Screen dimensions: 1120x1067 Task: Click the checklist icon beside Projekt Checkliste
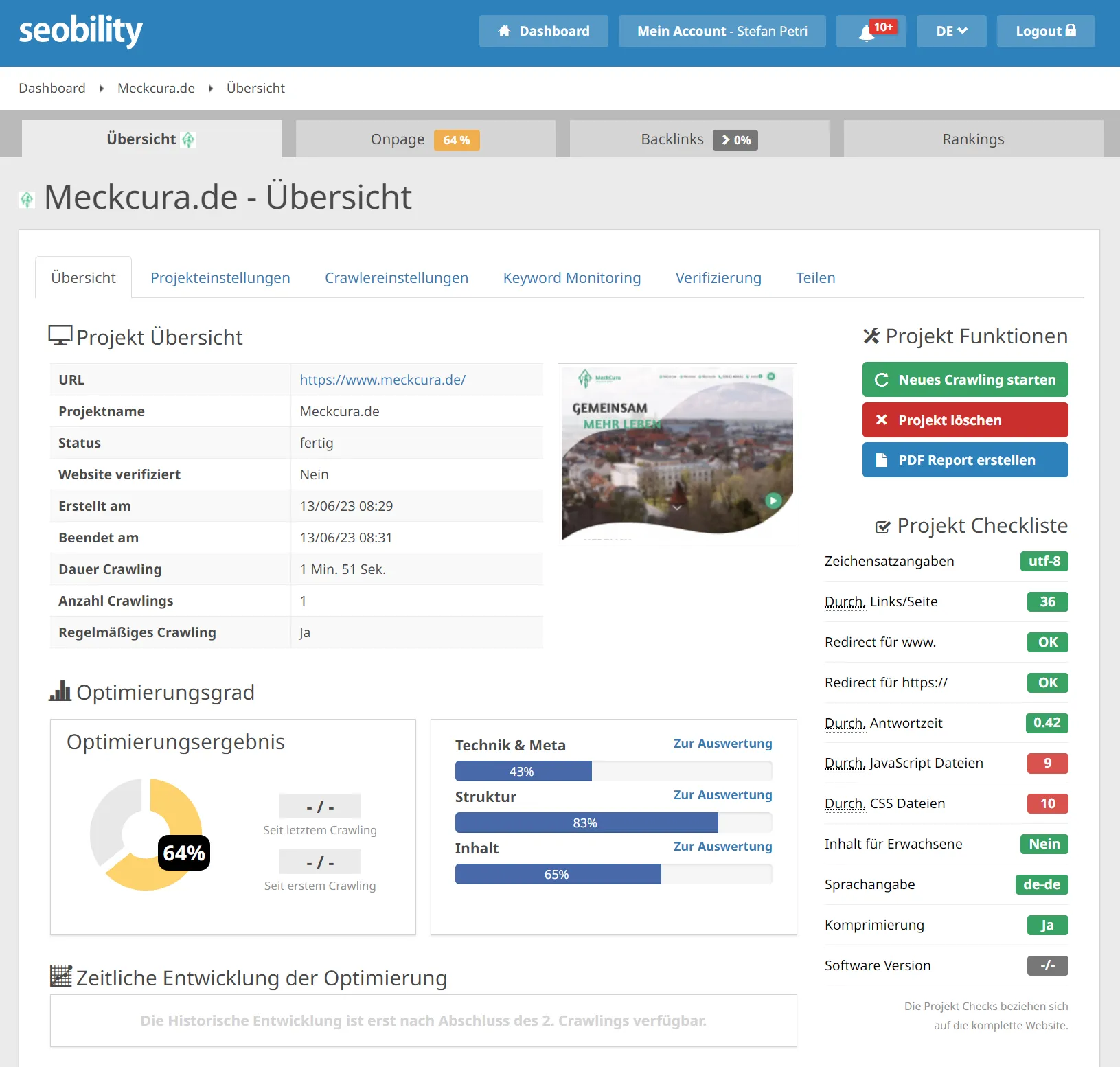click(x=883, y=527)
